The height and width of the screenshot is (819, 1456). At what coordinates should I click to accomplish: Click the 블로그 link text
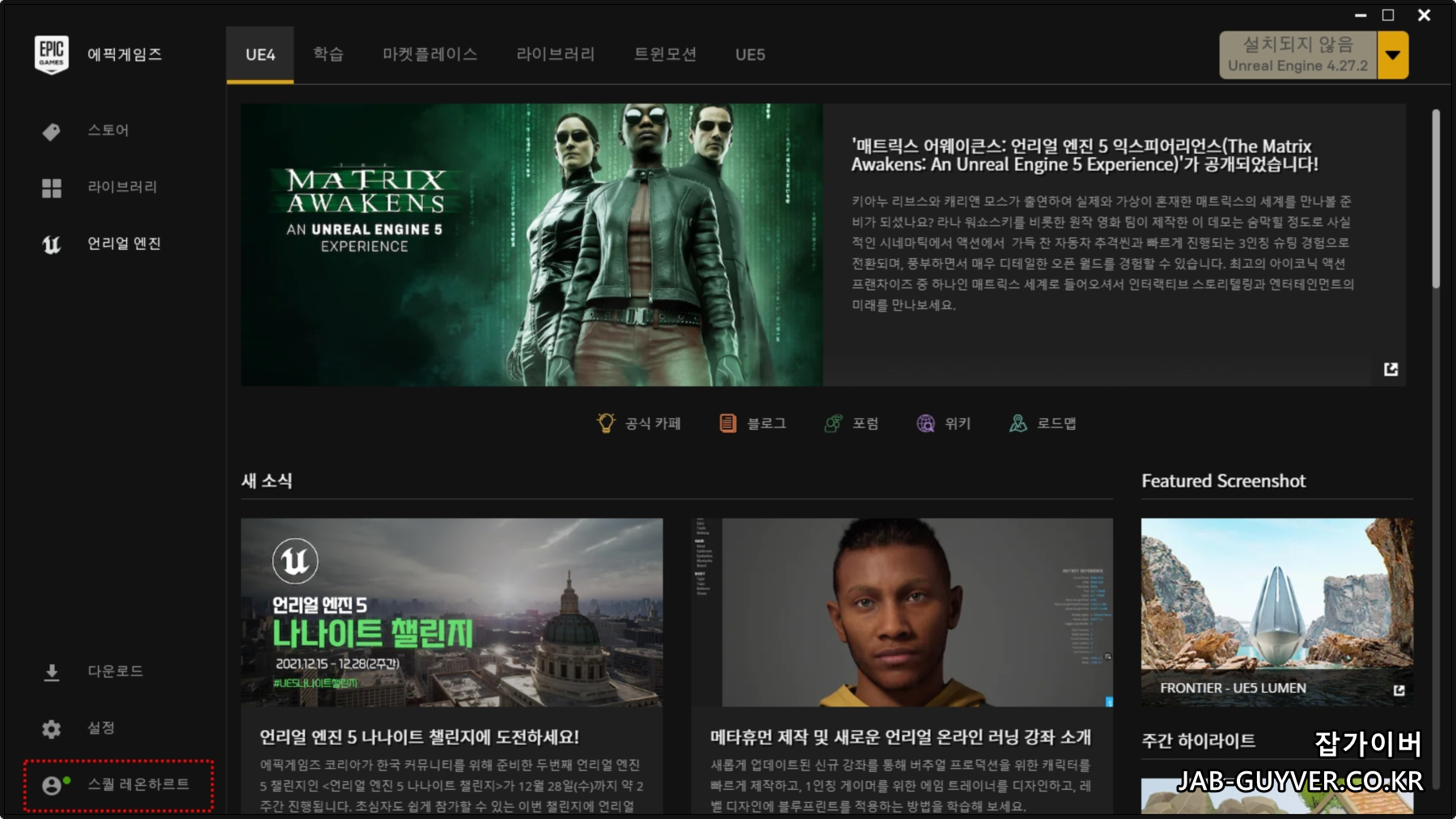pos(767,423)
